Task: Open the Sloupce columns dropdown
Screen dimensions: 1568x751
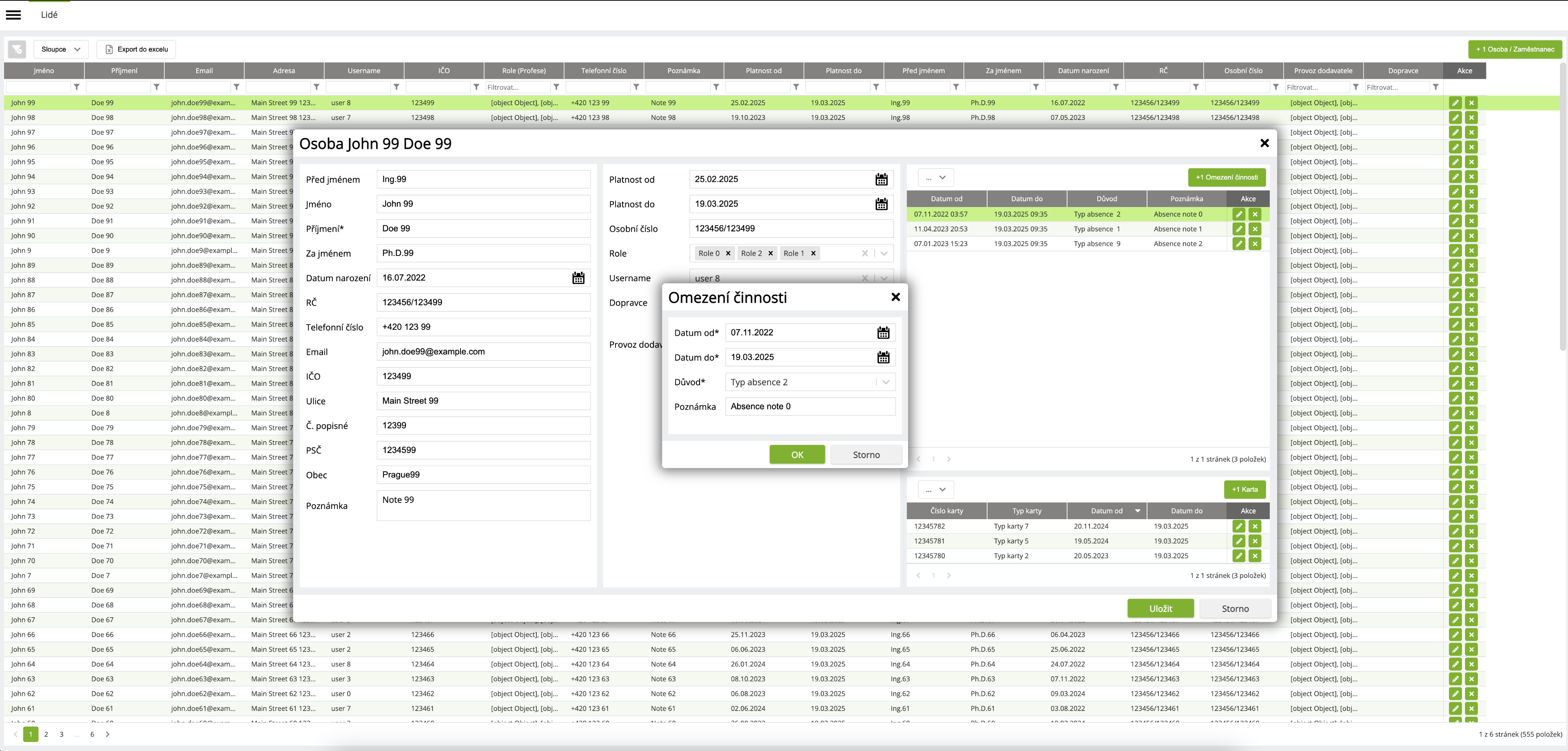Action: pos(61,49)
